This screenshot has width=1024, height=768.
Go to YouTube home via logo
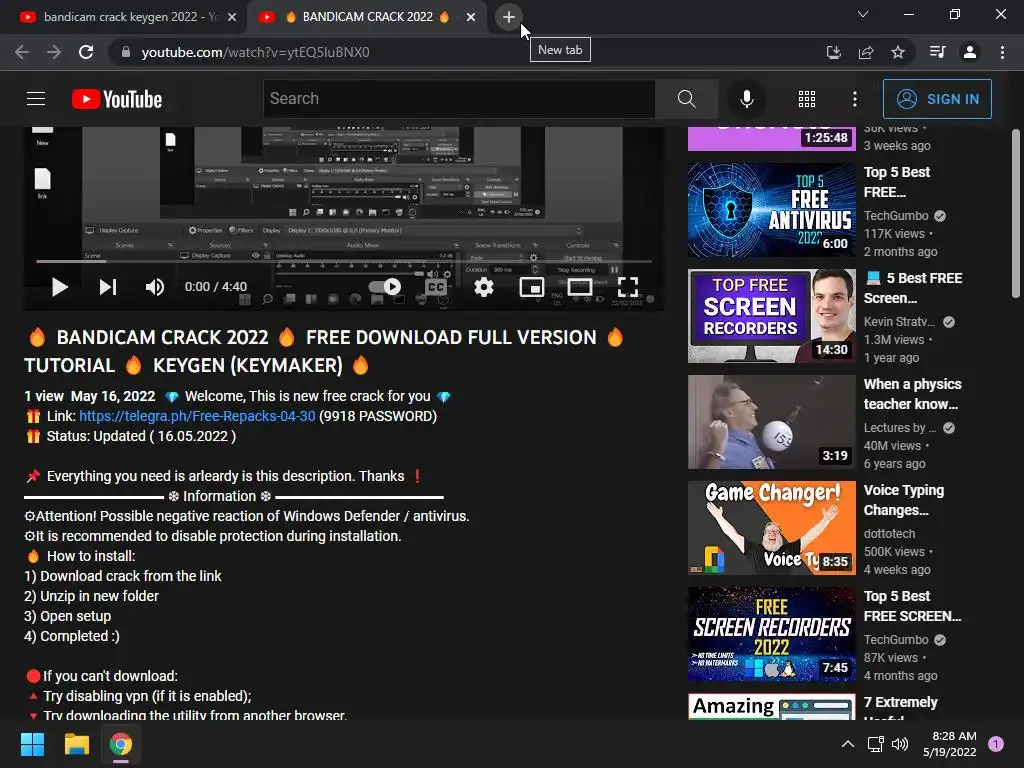[117, 99]
